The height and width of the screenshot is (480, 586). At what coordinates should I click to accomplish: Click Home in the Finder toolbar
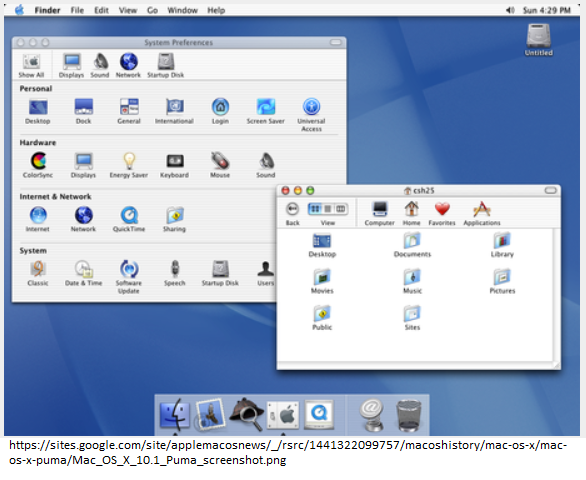411,213
